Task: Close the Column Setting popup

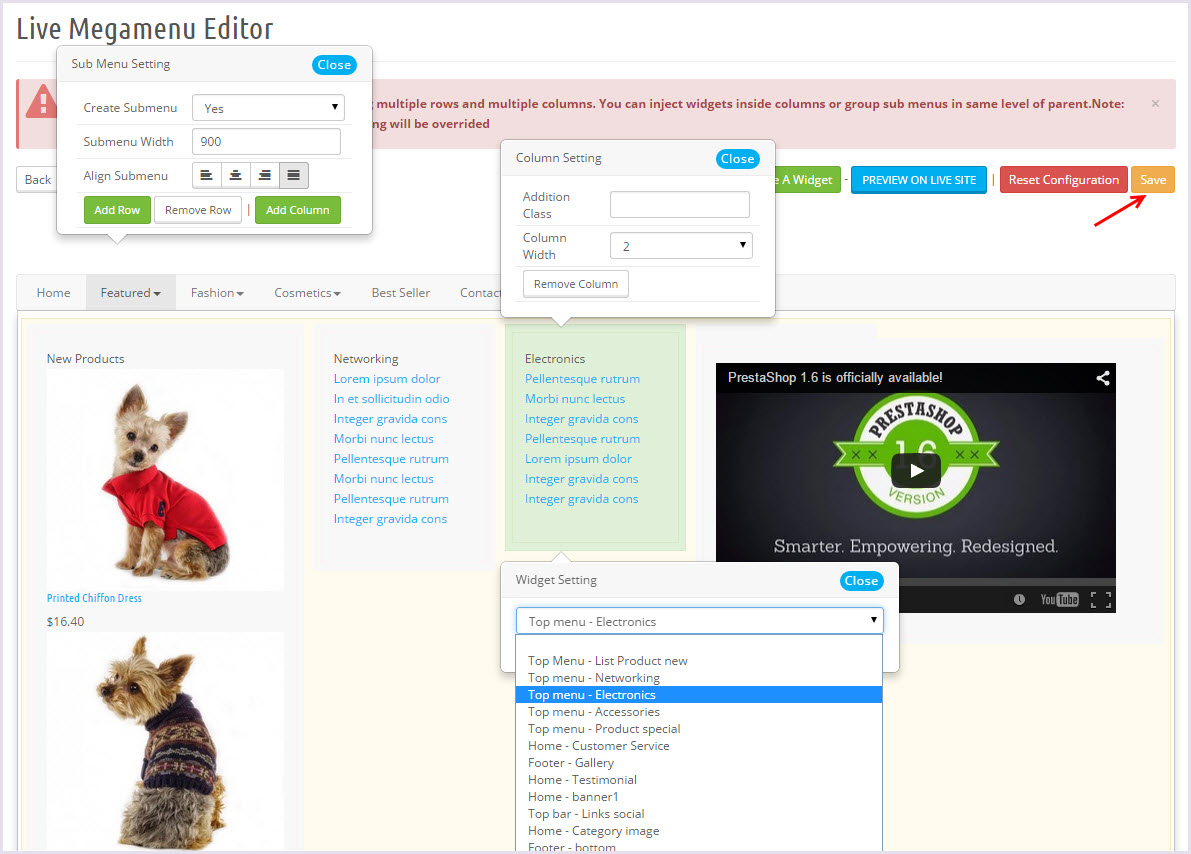Action: point(737,159)
